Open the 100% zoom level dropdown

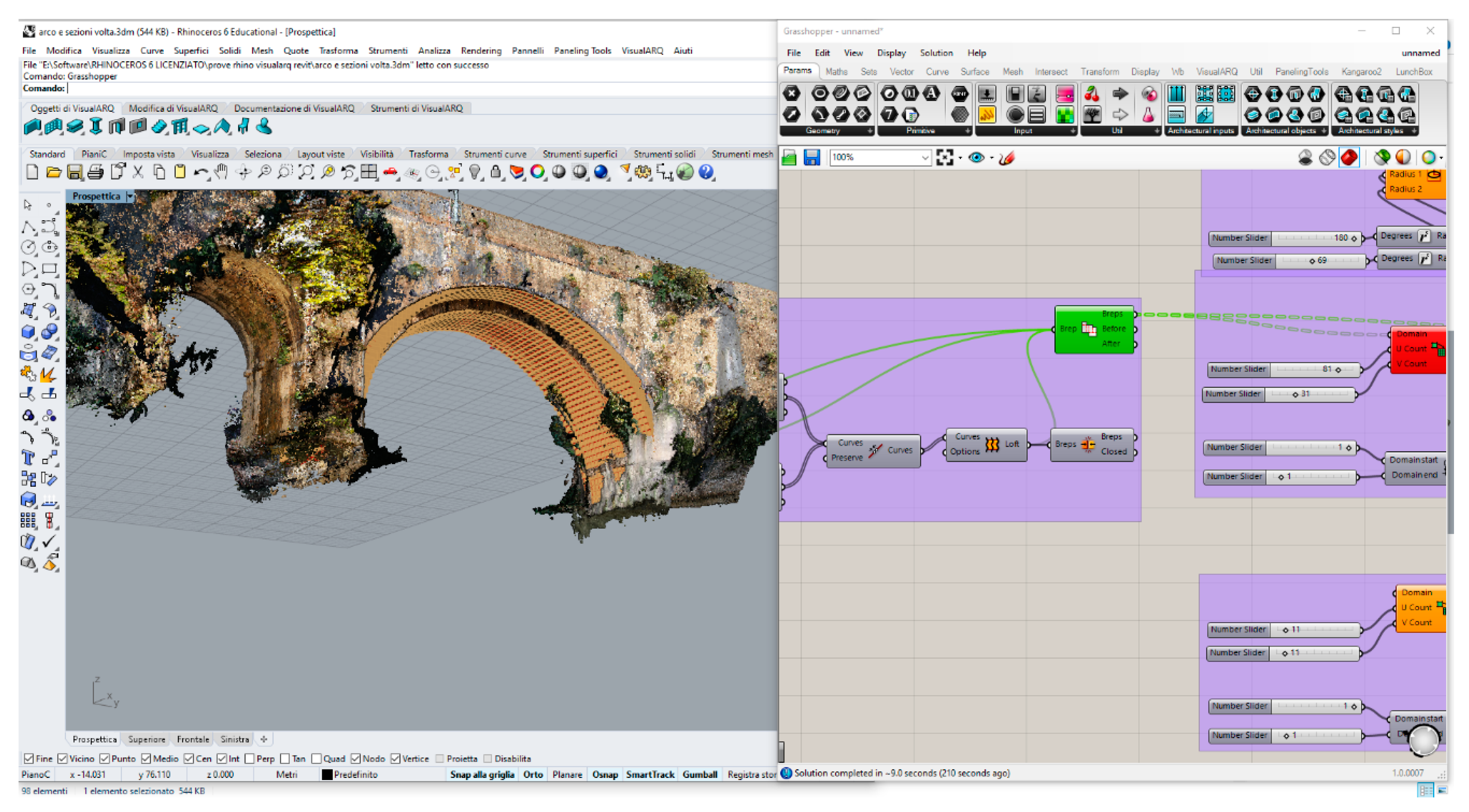925,158
